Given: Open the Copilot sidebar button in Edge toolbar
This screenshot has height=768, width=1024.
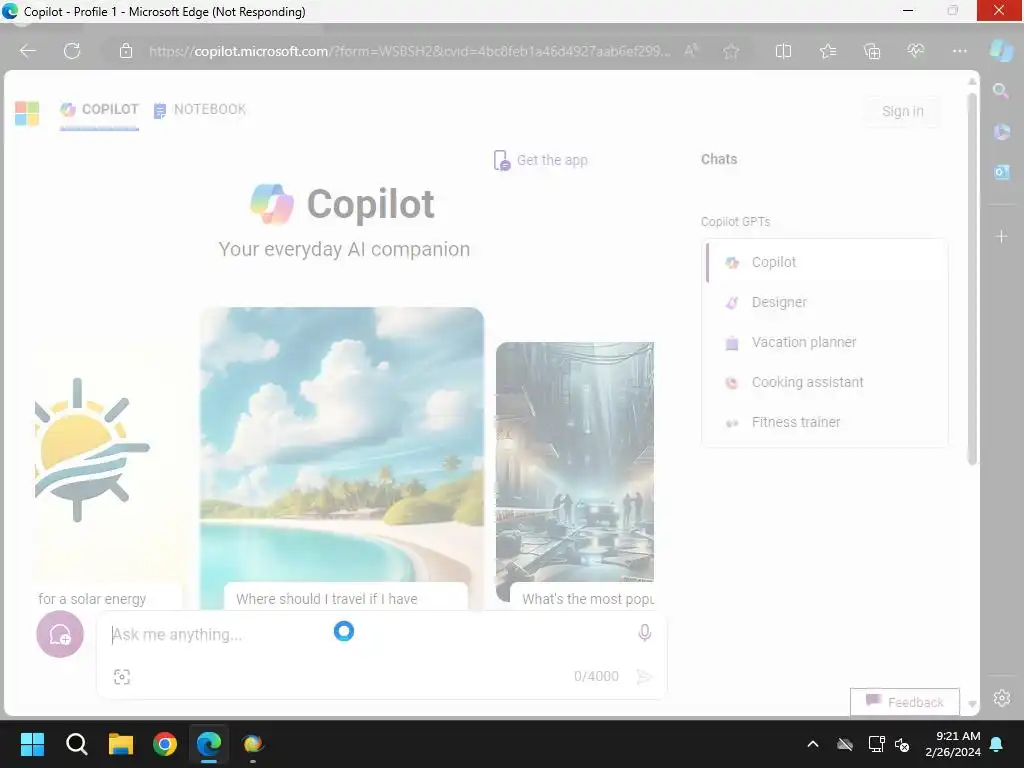Looking at the screenshot, I should [x=1000, y=51].
